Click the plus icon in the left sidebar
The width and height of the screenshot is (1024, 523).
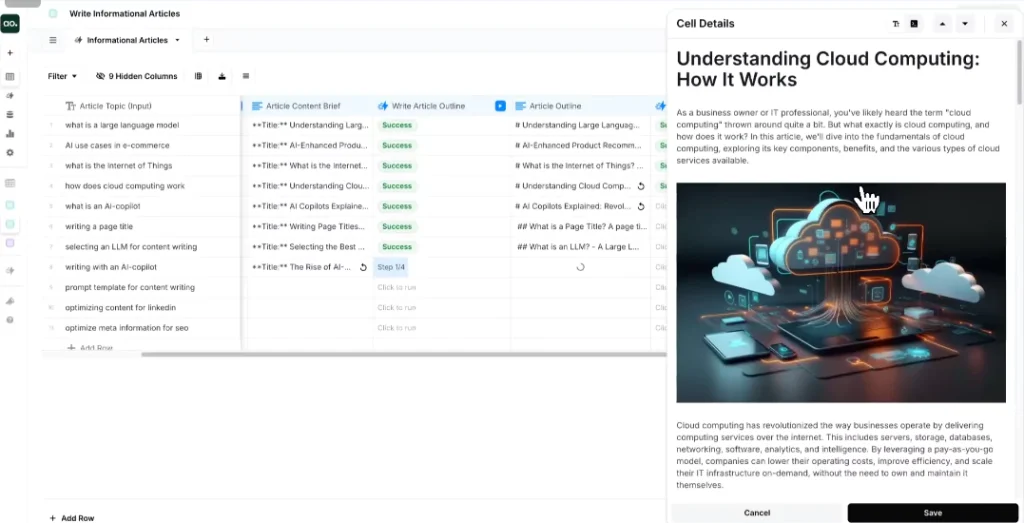10,52
